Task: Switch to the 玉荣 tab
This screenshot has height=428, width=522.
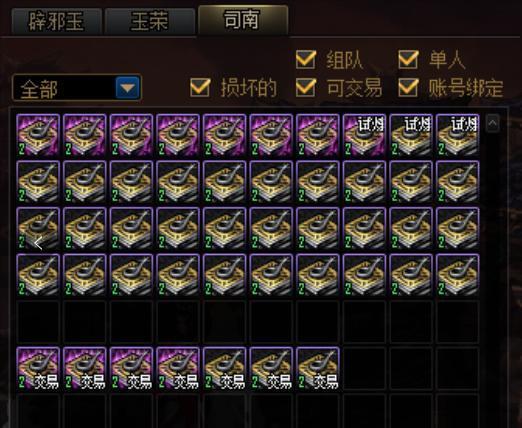Action: coord(150,21)
